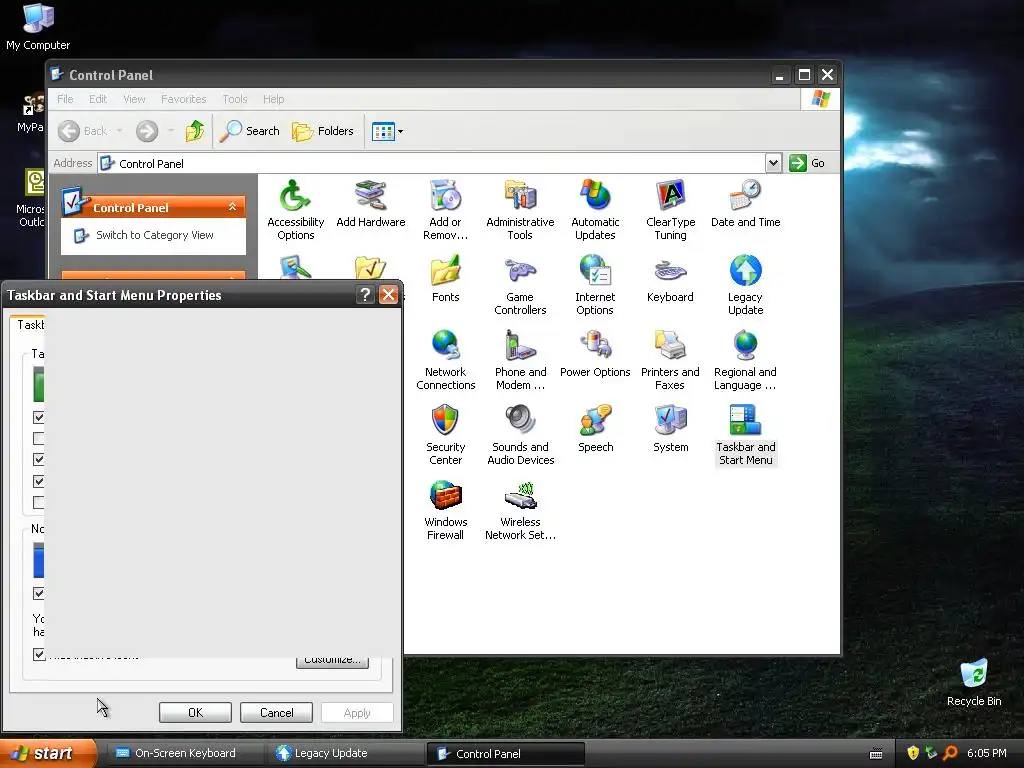This screenshot has height=768, width=1024.
Task: Click the keyboard tray icon near clock
Action: click(876, 754)
